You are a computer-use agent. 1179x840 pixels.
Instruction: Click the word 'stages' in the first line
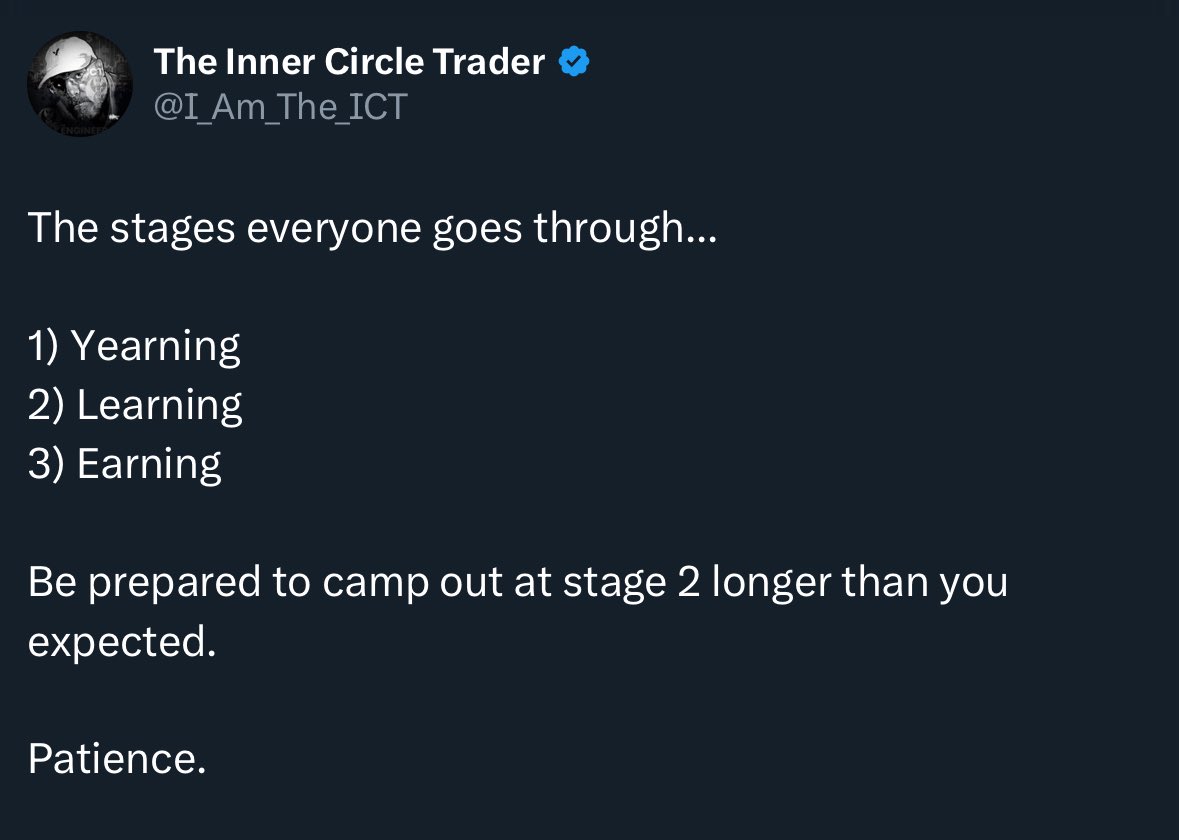tap(173, 230)
